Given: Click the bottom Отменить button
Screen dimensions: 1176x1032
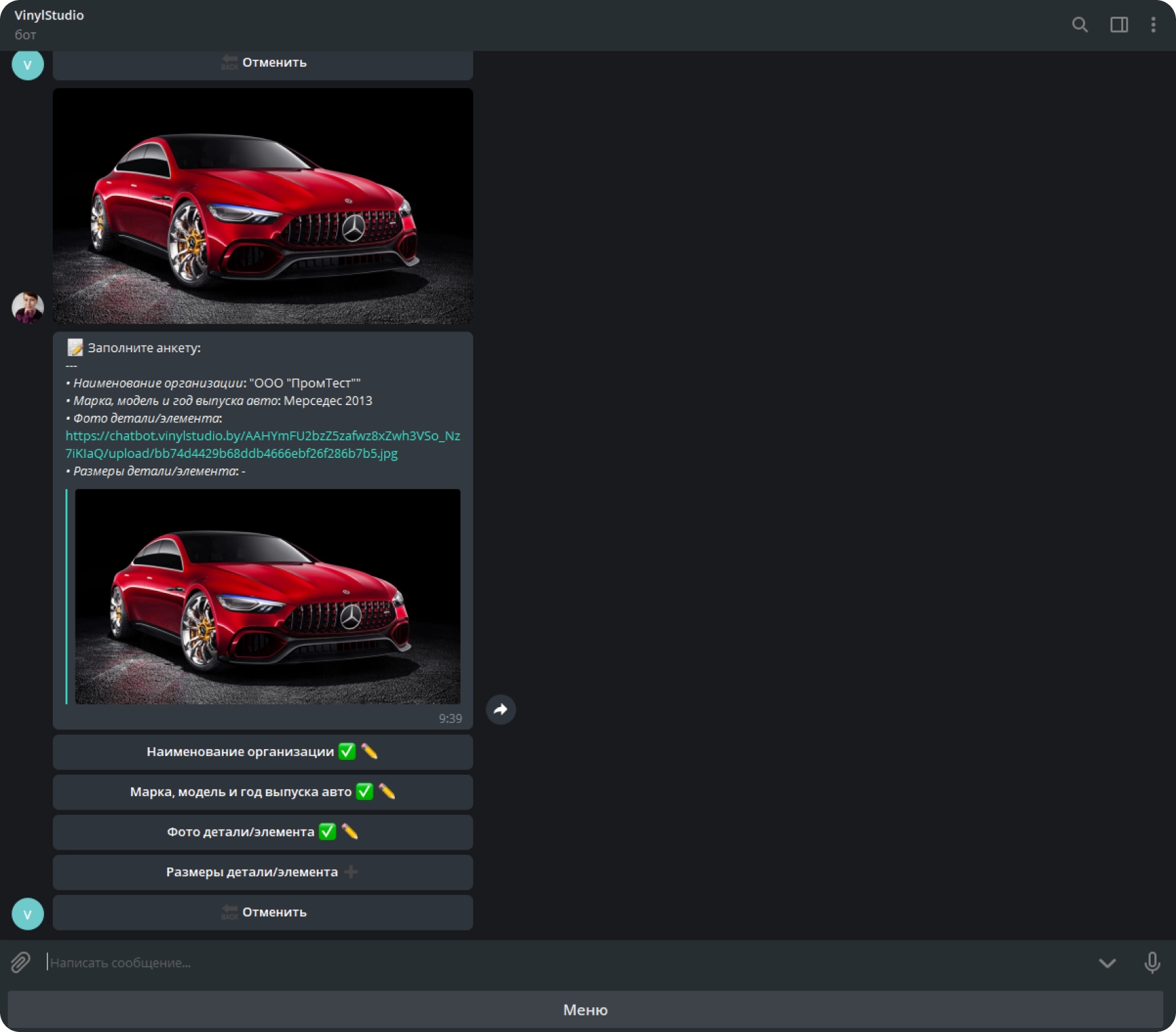Looking at the screenshot, I should [263, 912].
